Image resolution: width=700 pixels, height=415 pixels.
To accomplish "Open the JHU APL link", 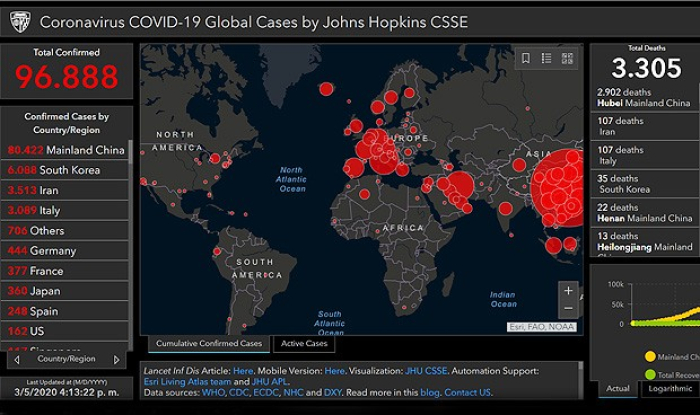I will 269,382.
